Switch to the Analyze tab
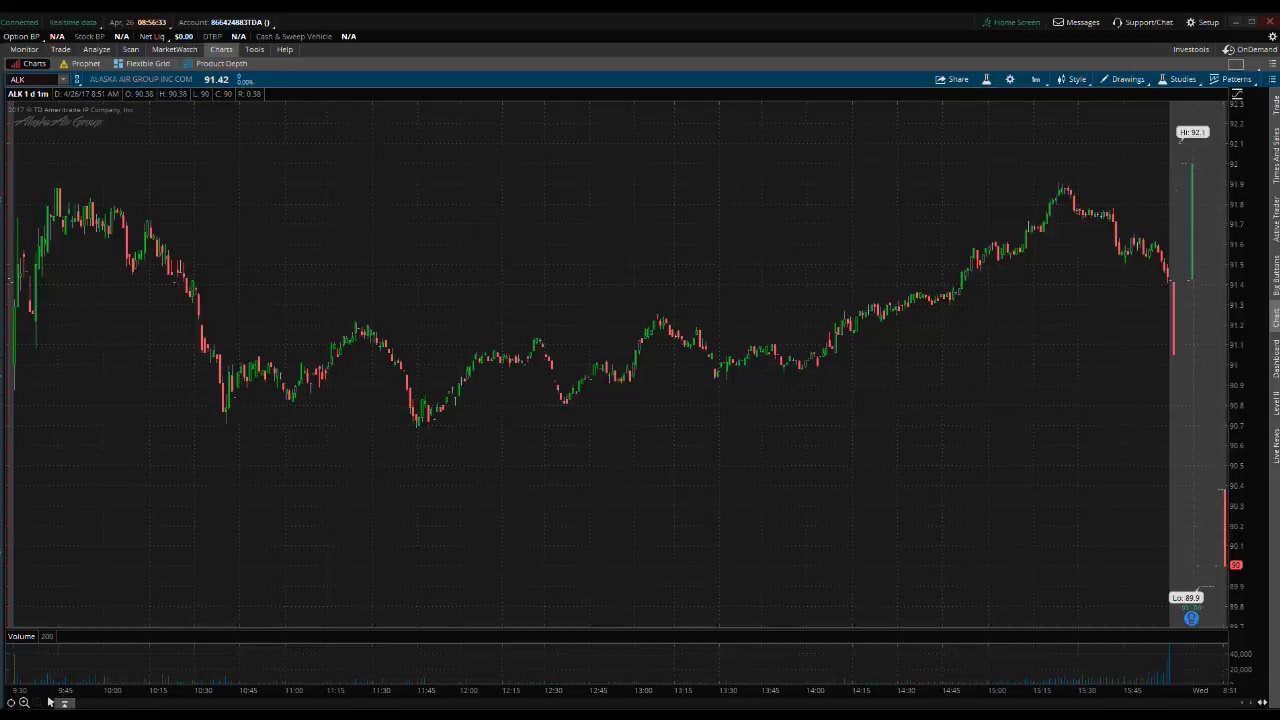 click(x=97, y=49)
